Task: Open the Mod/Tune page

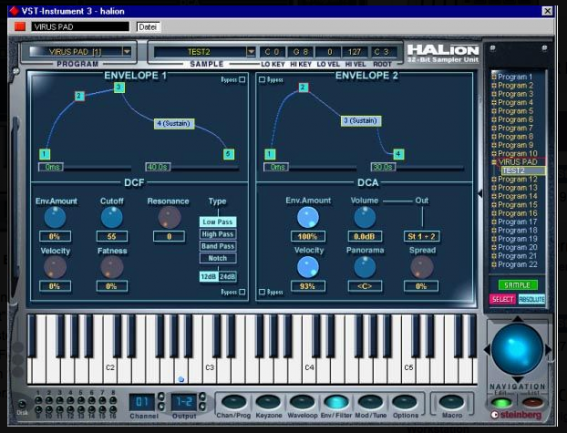Action: click(370, 402)
